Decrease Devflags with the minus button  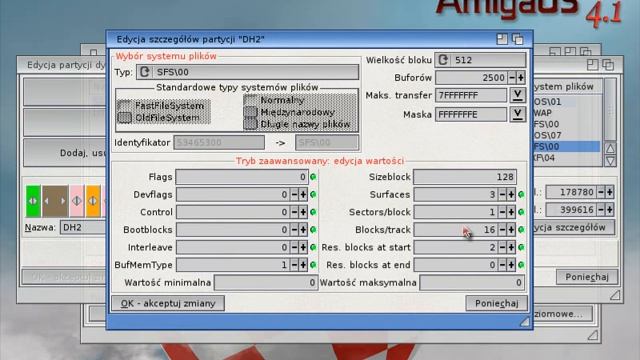coord(294,194)
